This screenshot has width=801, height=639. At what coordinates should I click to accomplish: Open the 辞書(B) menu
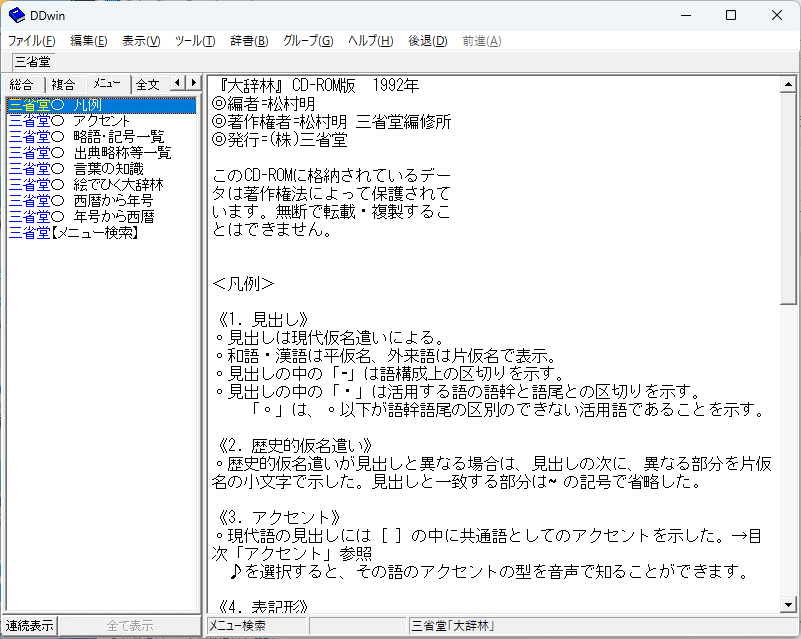(249, 41)
